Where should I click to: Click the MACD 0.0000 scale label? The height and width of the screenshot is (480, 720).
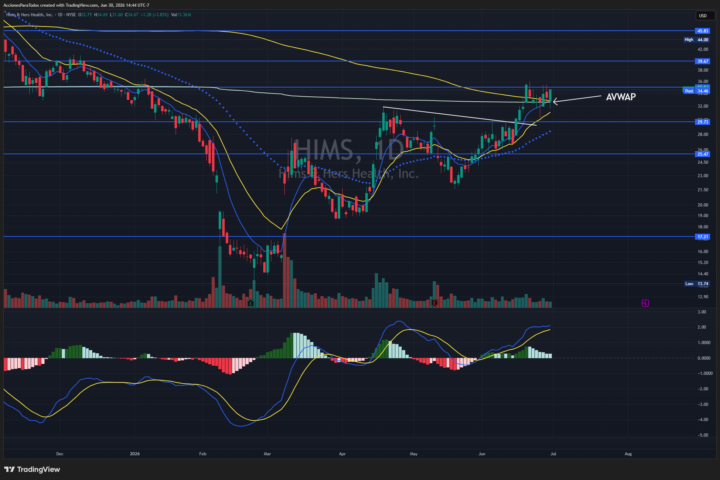703,358
